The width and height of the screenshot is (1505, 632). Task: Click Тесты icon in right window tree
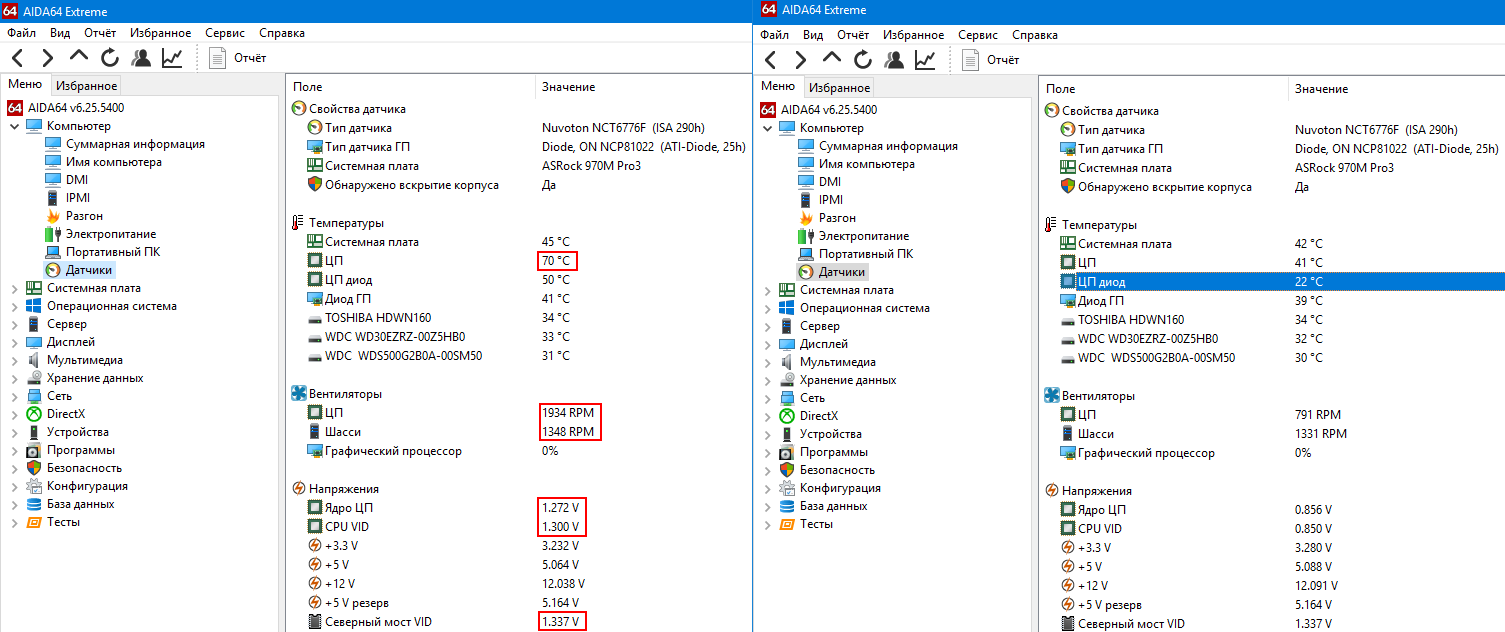[787, 524]
